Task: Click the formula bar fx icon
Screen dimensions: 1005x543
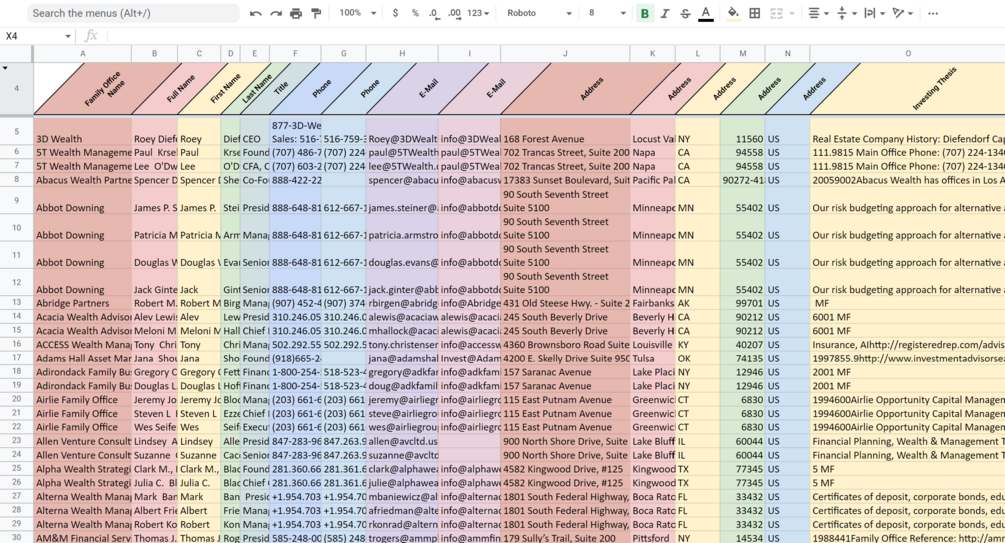Action: (x=91, y=37)
